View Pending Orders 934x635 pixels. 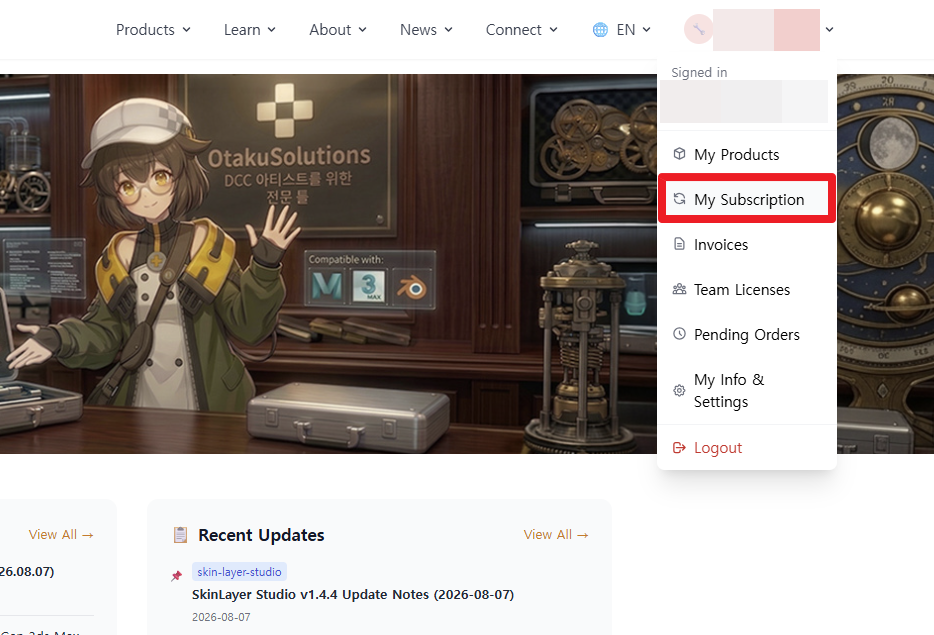tap(747, 334)
